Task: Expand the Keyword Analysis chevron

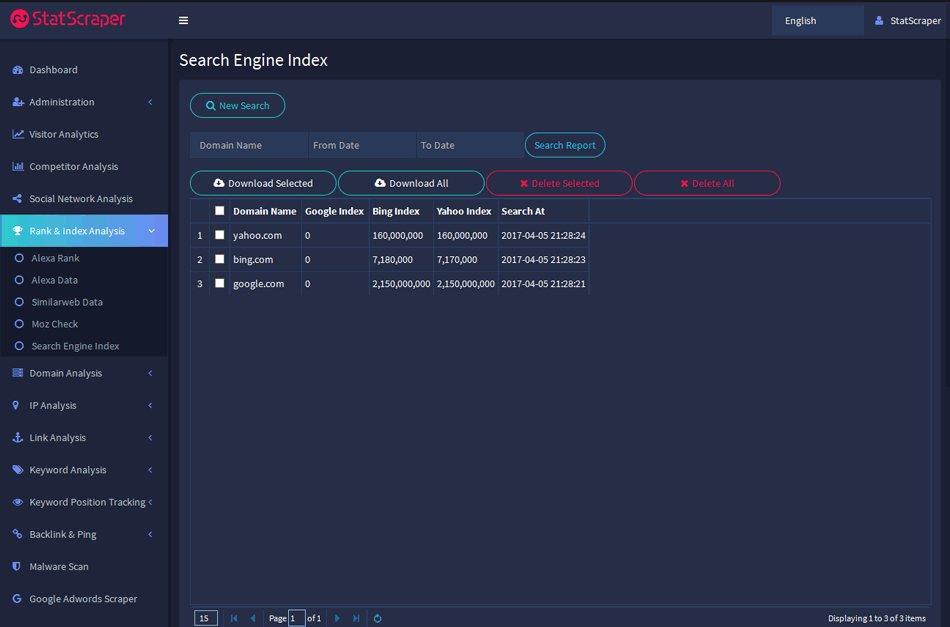Action: (x=150, y=469)
